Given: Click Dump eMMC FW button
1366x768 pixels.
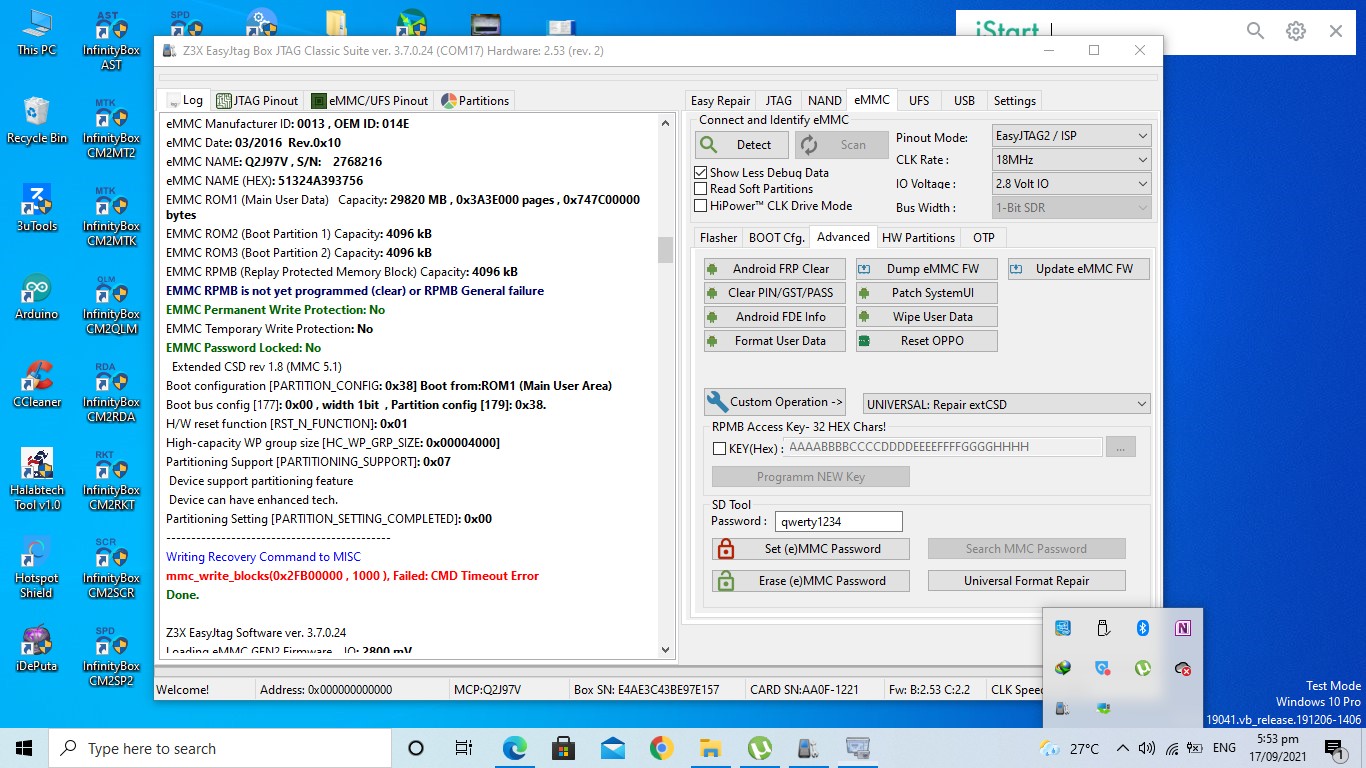Looking at the screenshot, I should [926, 269].
